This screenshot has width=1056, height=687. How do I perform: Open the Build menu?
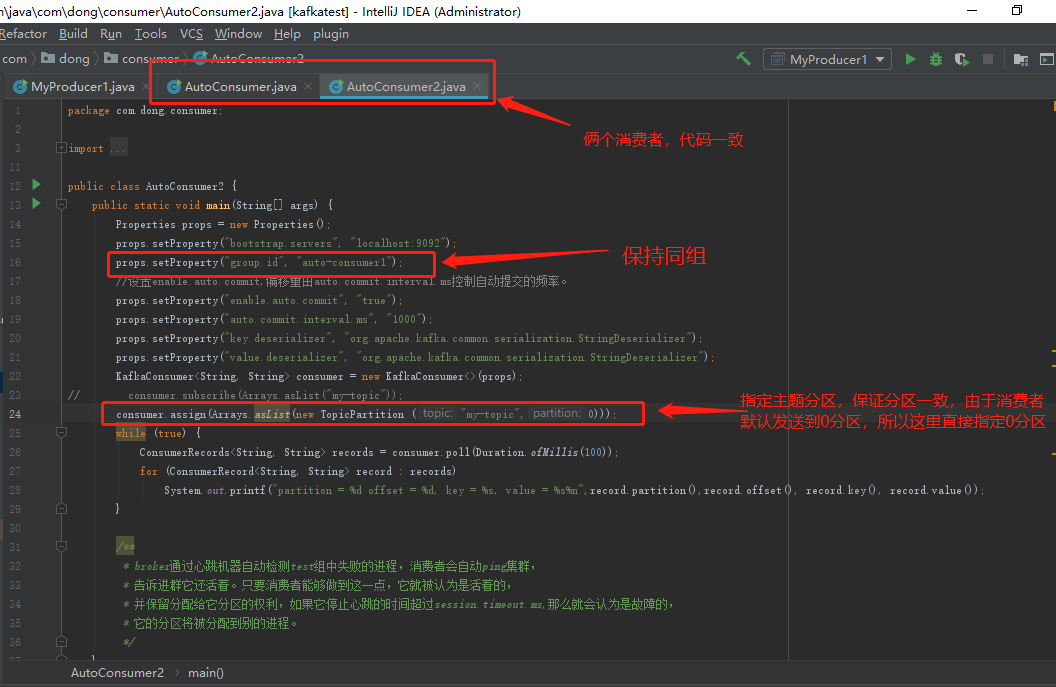click(73, 34)
